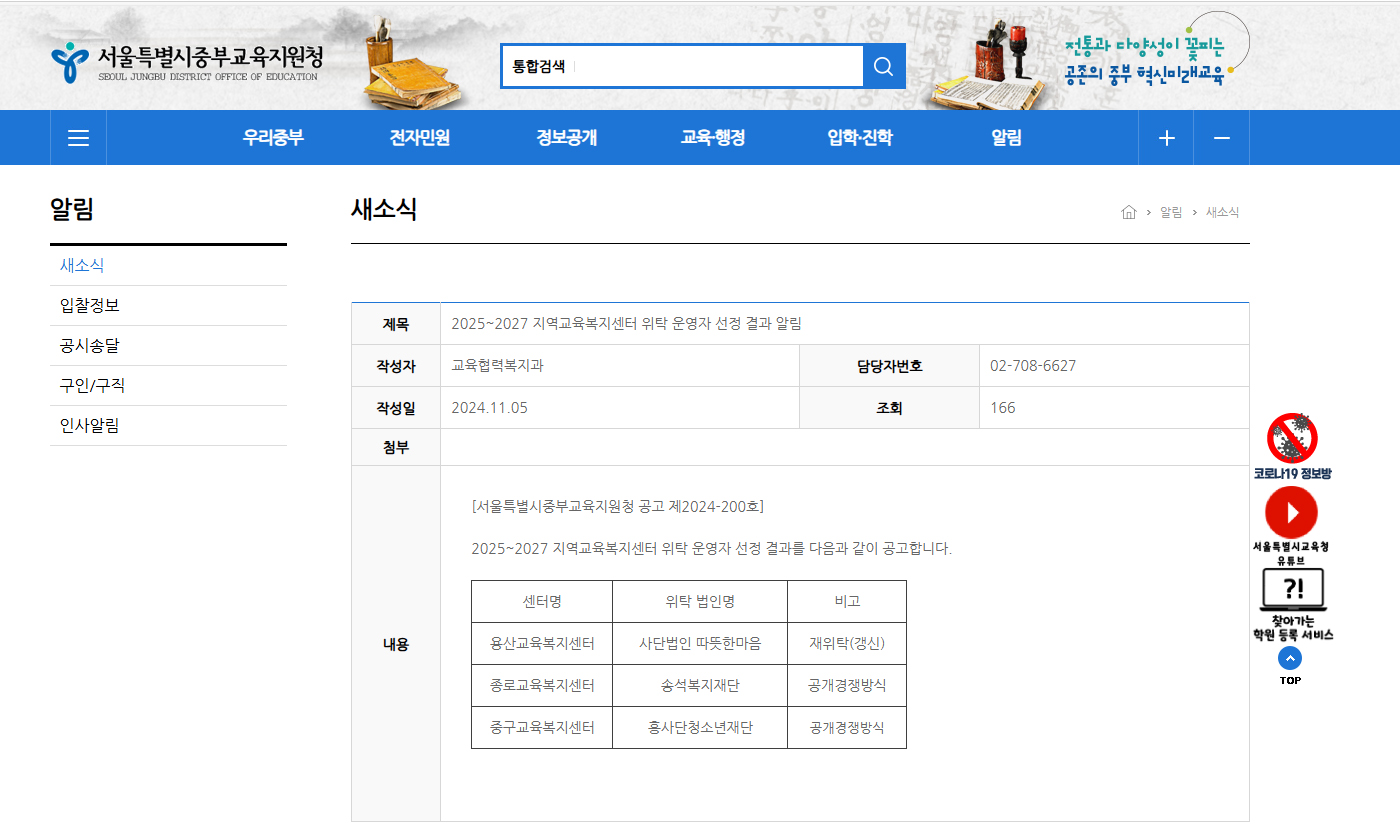
Task: Click the 제목 row label
Action: (396, 324)
